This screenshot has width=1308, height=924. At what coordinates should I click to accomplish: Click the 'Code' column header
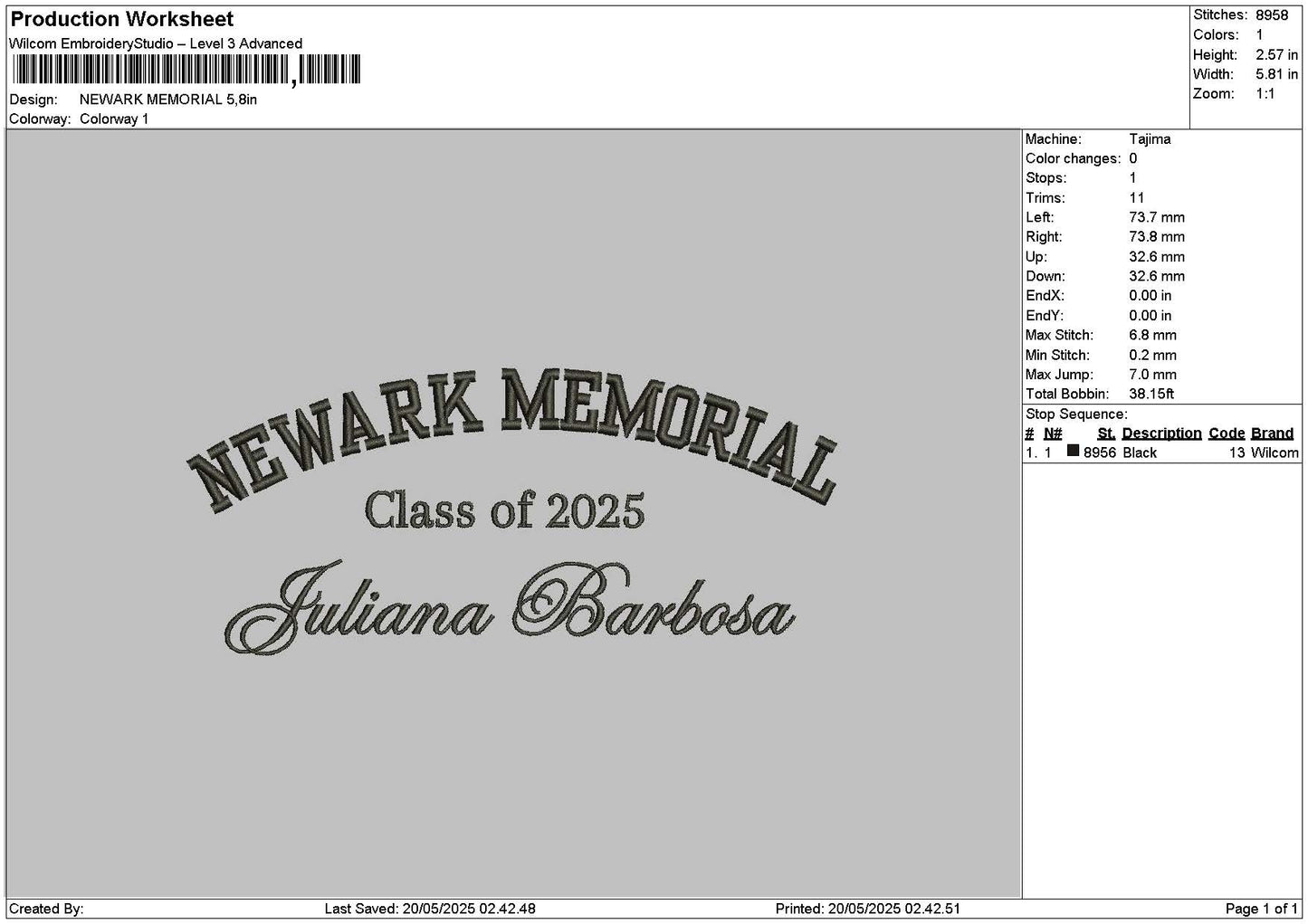[1227, 433]
